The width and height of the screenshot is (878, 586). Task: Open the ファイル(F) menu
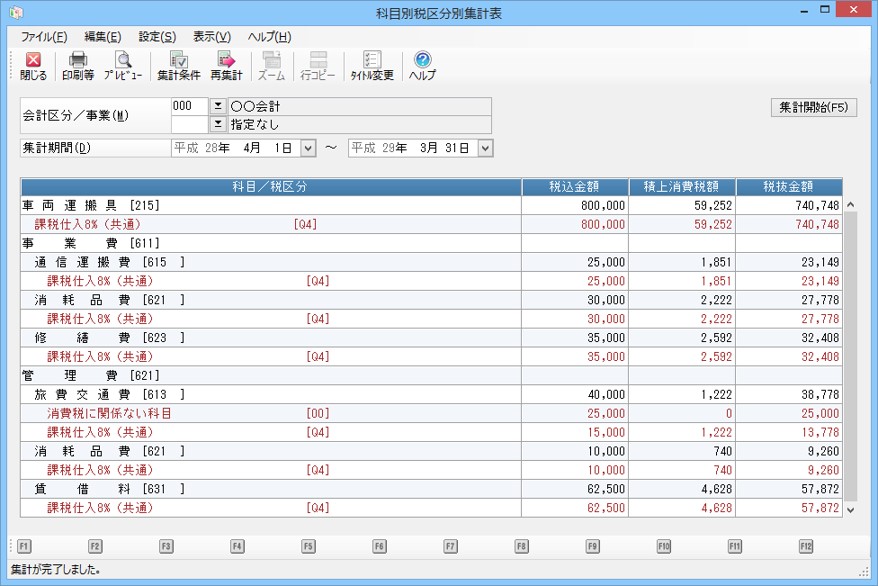(x=43, y=37)
